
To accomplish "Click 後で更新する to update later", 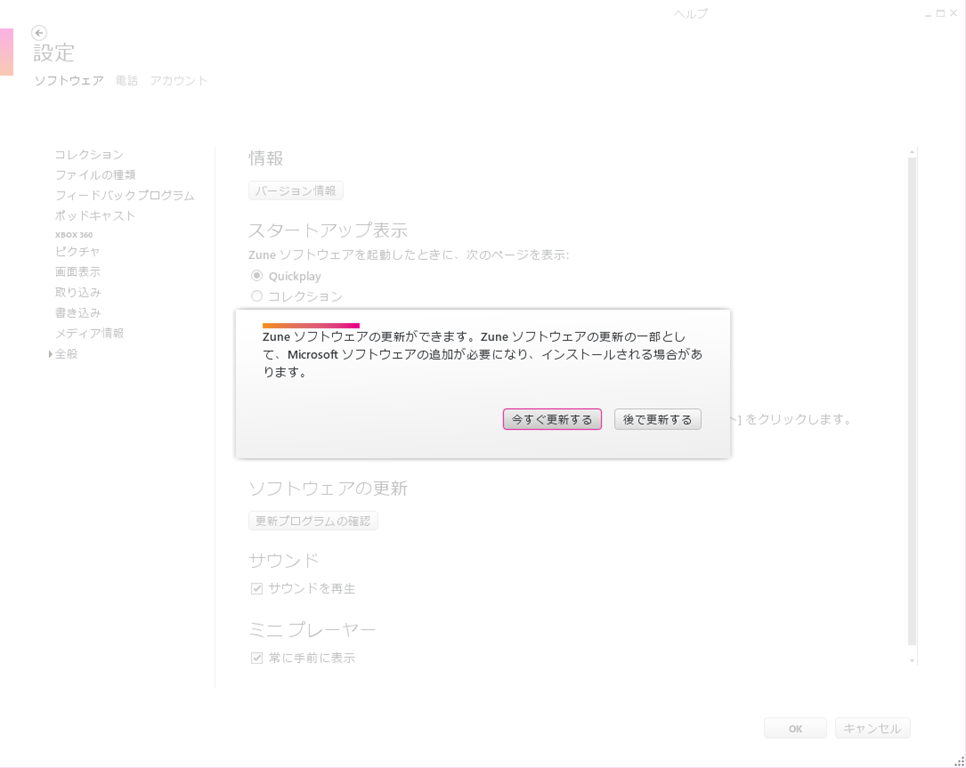I will point(657,419).
